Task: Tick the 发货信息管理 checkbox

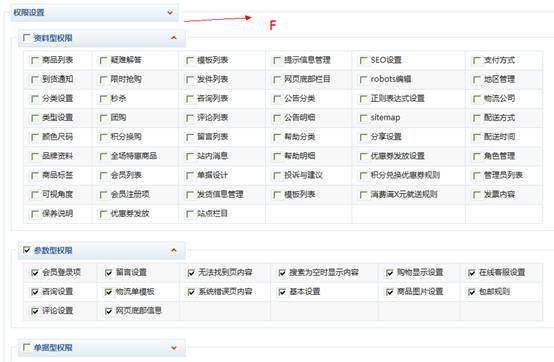Action: click(x=190, y=195)
